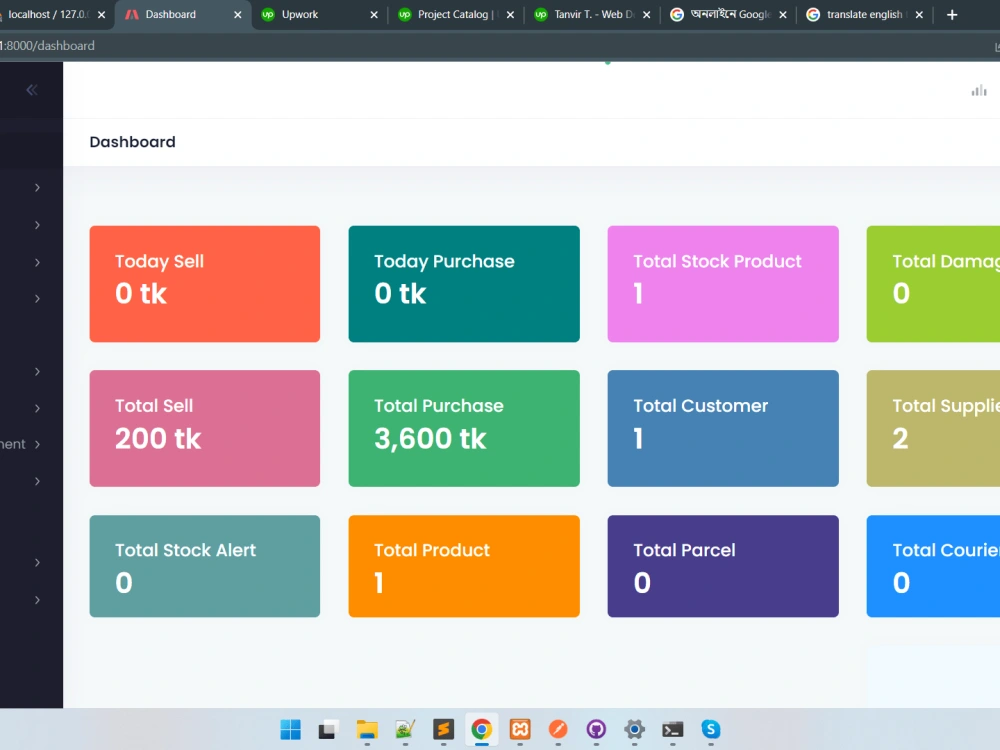Open the Today Purchase card
1000x750 pixels.
[464, 284]
